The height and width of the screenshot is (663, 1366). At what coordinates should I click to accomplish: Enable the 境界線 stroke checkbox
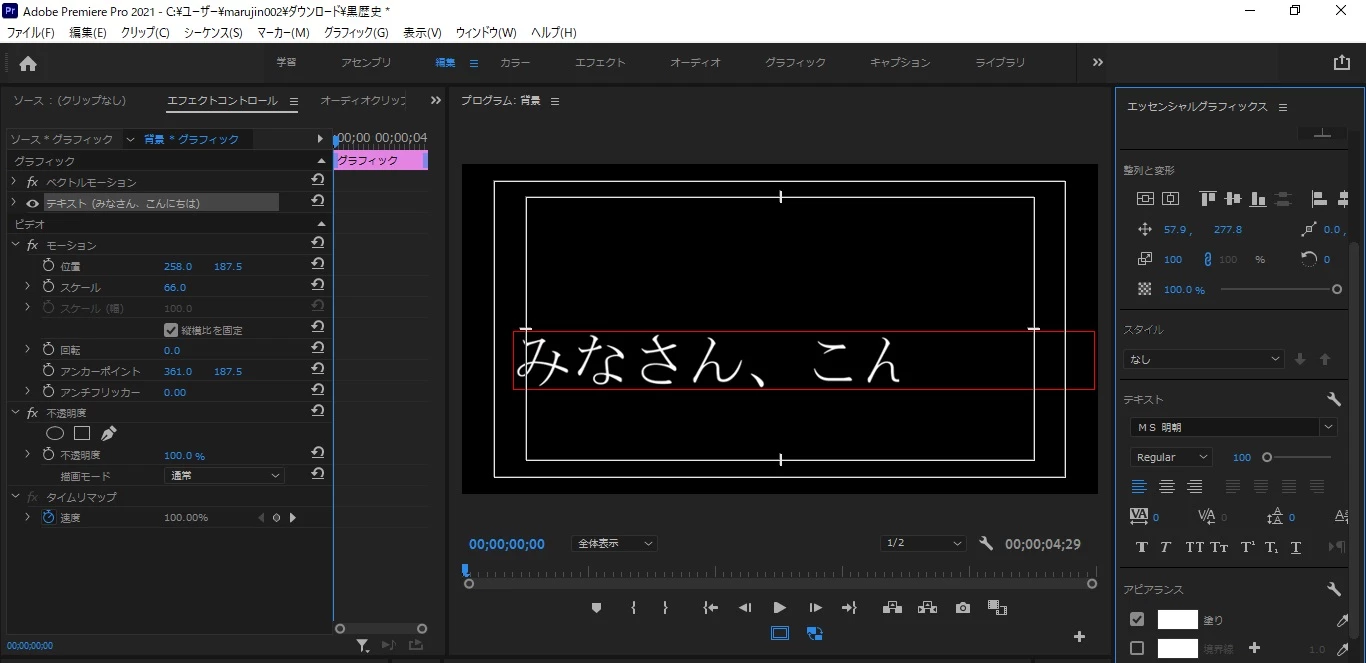[x=1137, y=648]
